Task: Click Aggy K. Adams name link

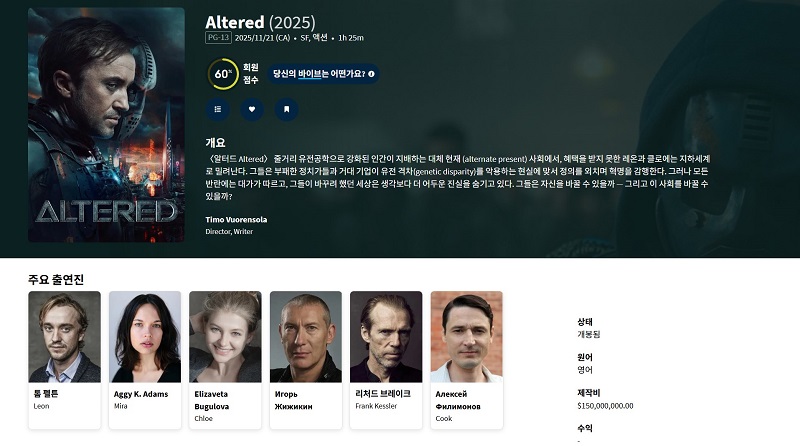Action: click(x=141, y=394)
